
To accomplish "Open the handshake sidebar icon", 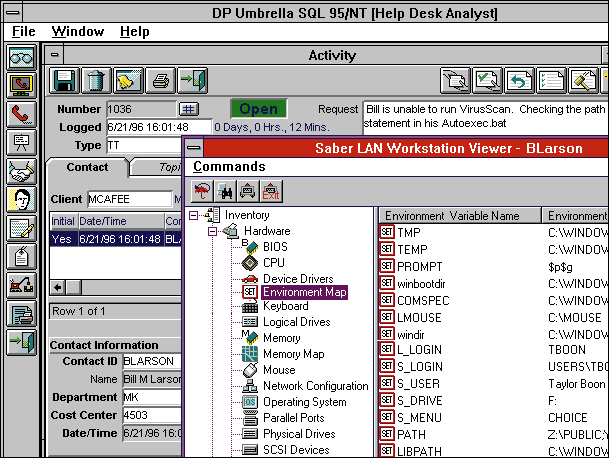I will 22,171.
